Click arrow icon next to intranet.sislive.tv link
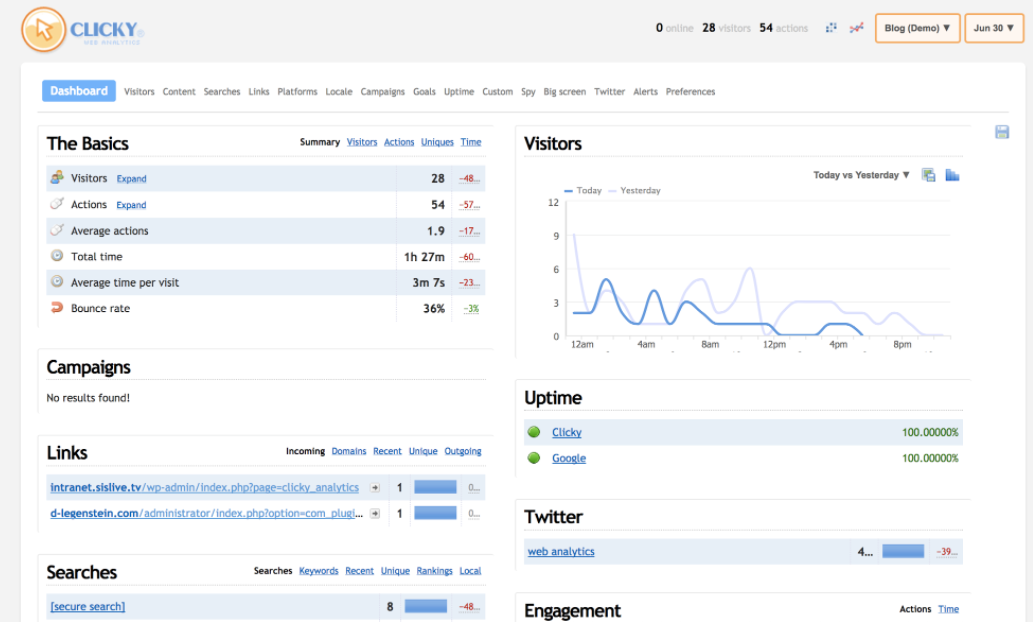Viewport: 1033px width, 622px height. 375,488
